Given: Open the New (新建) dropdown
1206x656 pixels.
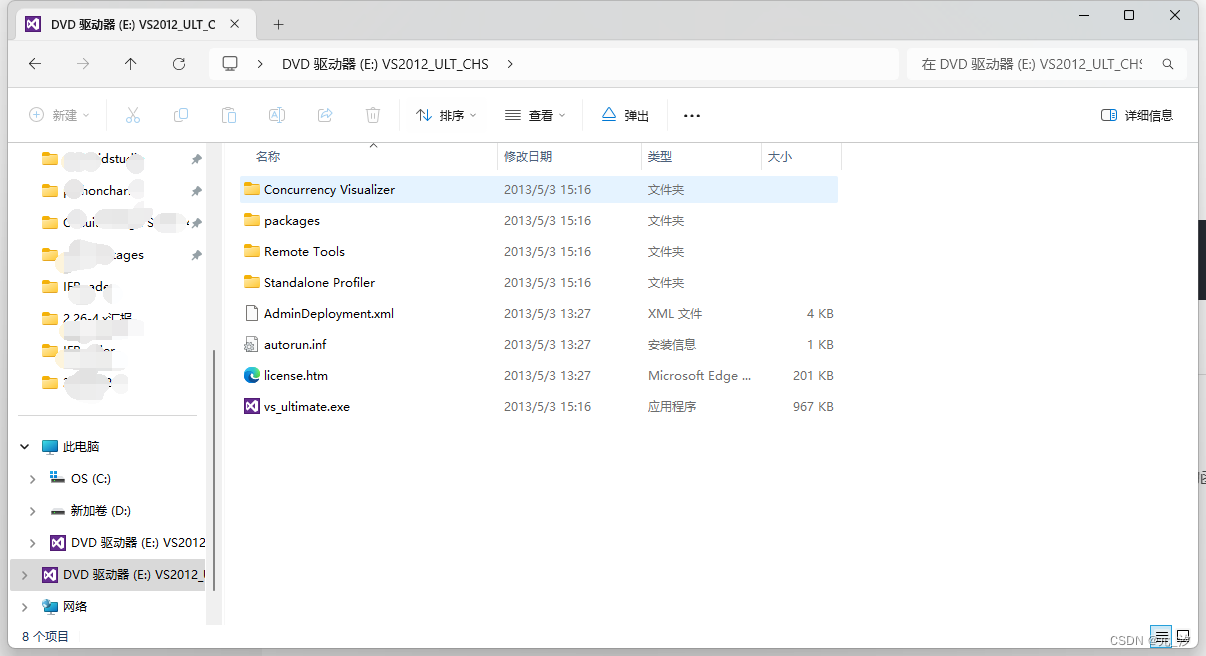Looking at the screenshot, I should tap(59, 115).
